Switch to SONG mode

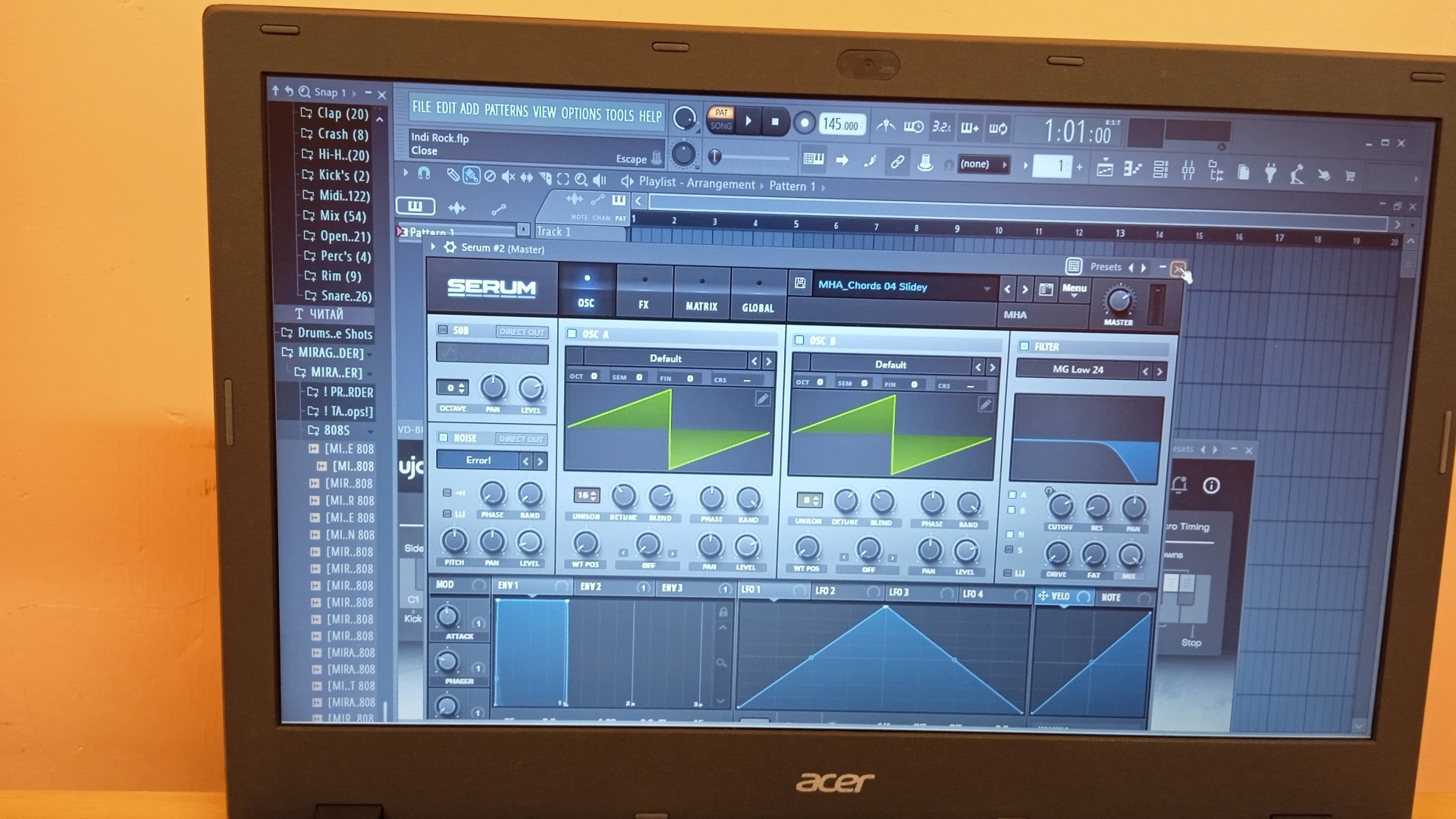pos(721,127)
